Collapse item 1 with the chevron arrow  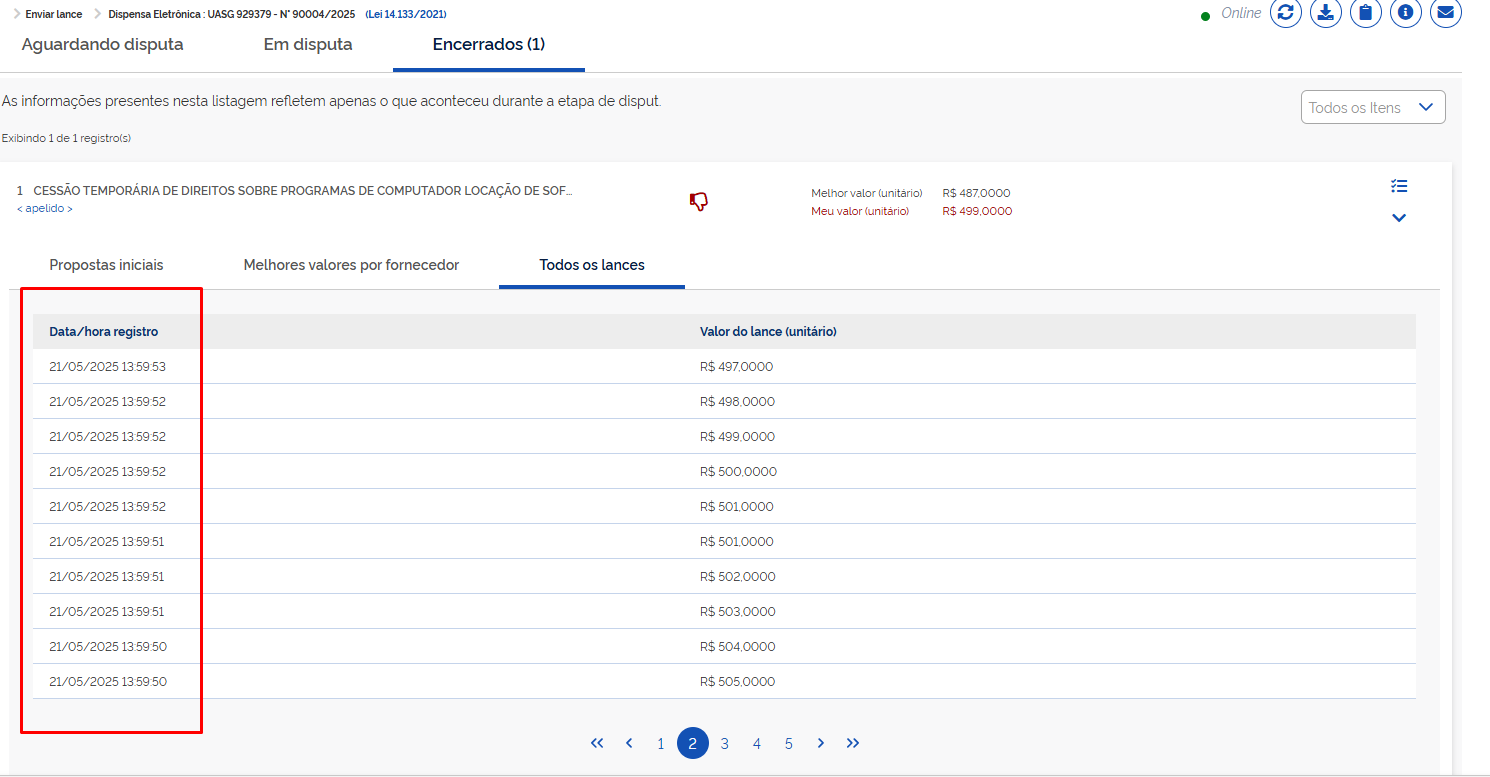coord(1399,218)
